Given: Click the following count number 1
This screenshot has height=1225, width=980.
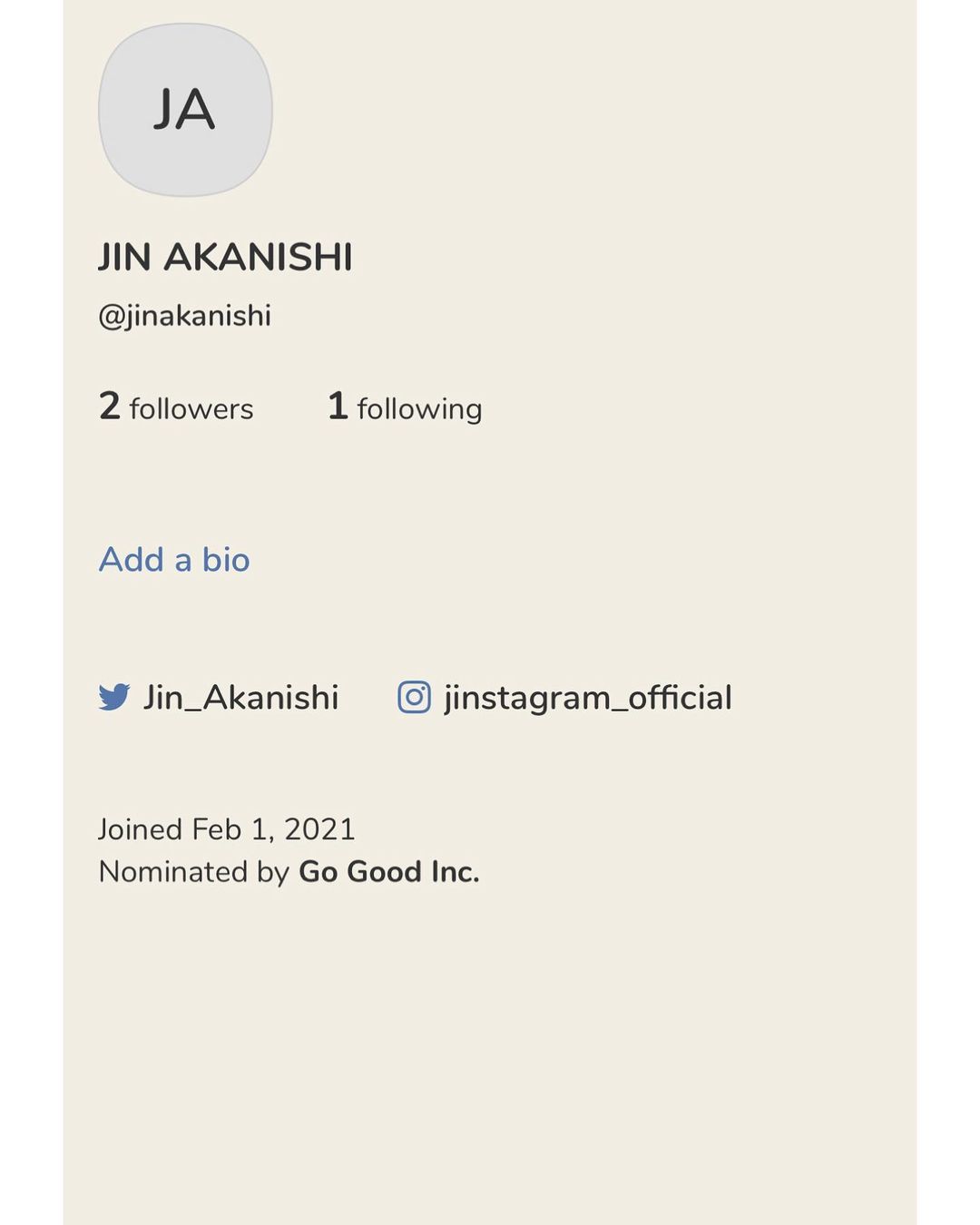Looking at the screenshot, I should point(338,406).
